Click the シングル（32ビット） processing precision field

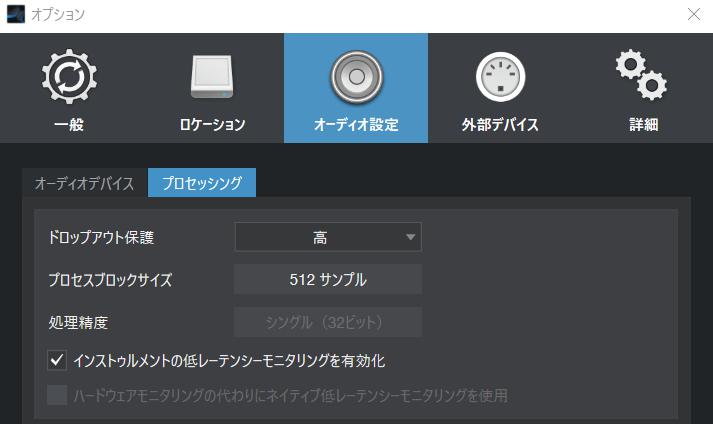(x=328, y=322)
